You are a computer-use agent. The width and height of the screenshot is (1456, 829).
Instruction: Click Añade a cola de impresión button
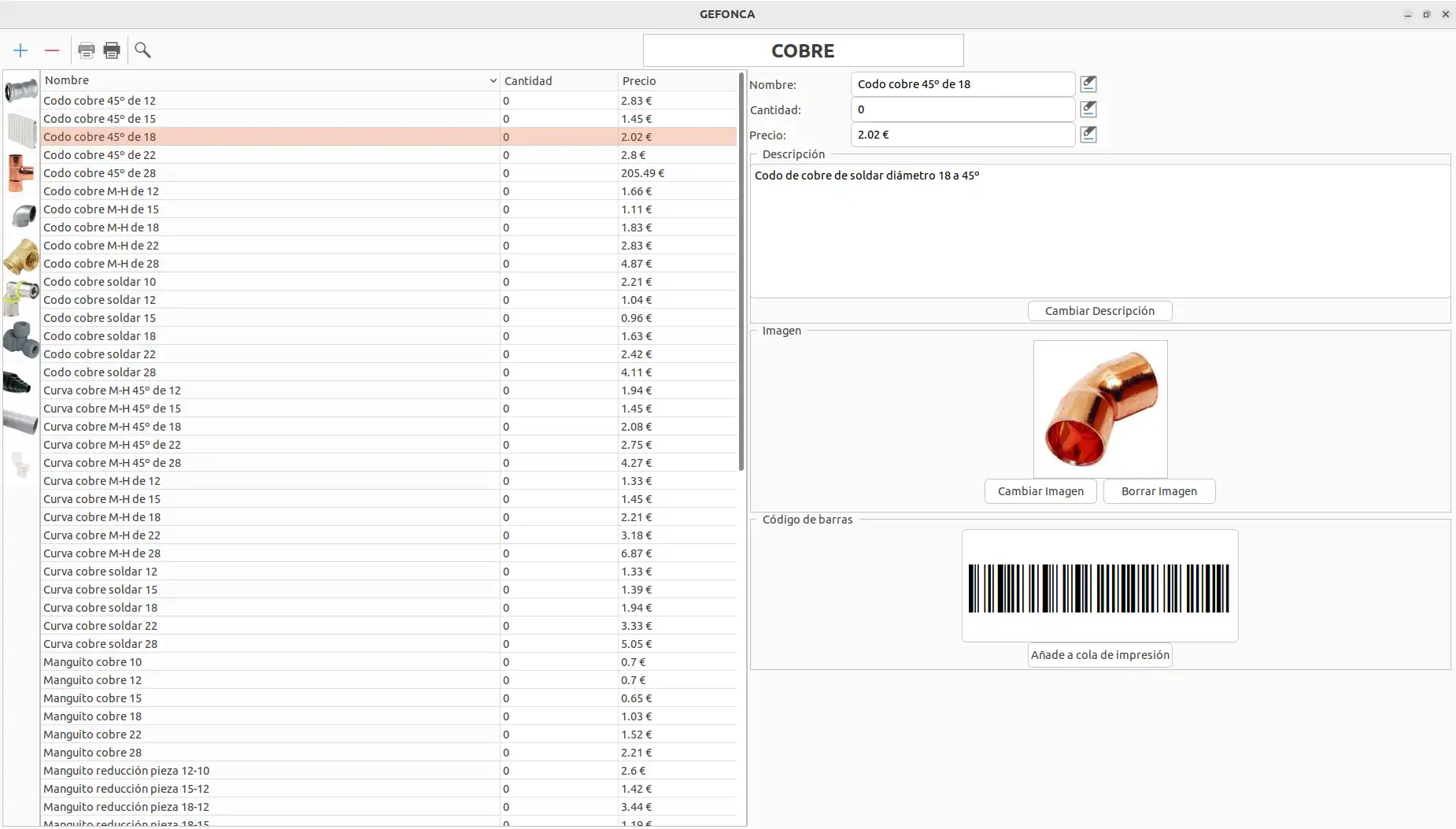pos(1100,655)
